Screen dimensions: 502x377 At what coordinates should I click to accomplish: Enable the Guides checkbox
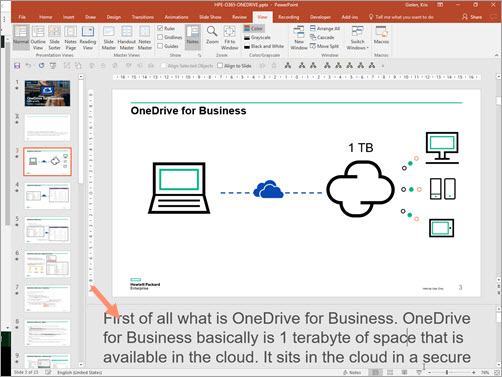pos(160,46)
